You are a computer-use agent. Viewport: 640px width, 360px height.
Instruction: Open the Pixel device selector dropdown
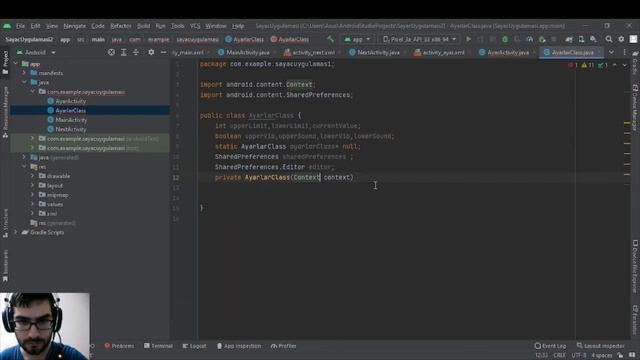(420, 39)
